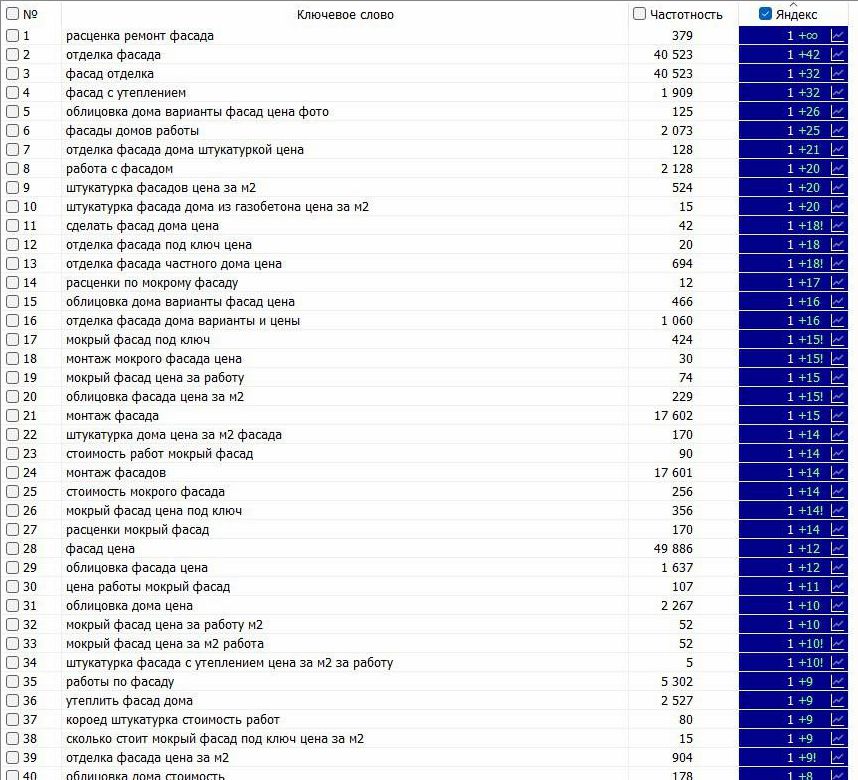Toggle the select-all checkbox beside № header
Viewport: 858px width, 780px height.
pyautogui.click(x=13, y=14)
